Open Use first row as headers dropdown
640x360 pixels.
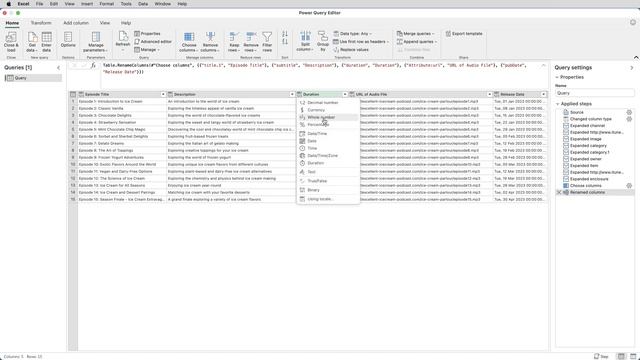tap(361, 42)
